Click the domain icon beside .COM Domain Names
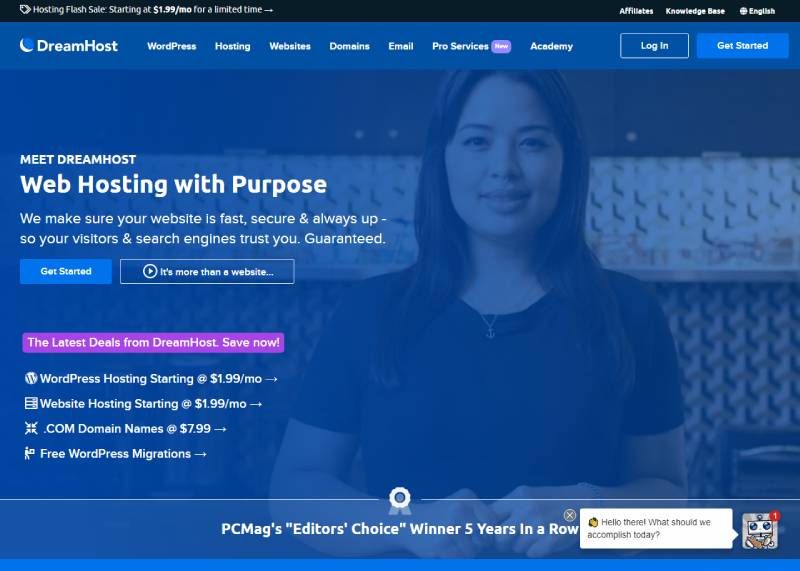The image size is (800, 571). 31,428
